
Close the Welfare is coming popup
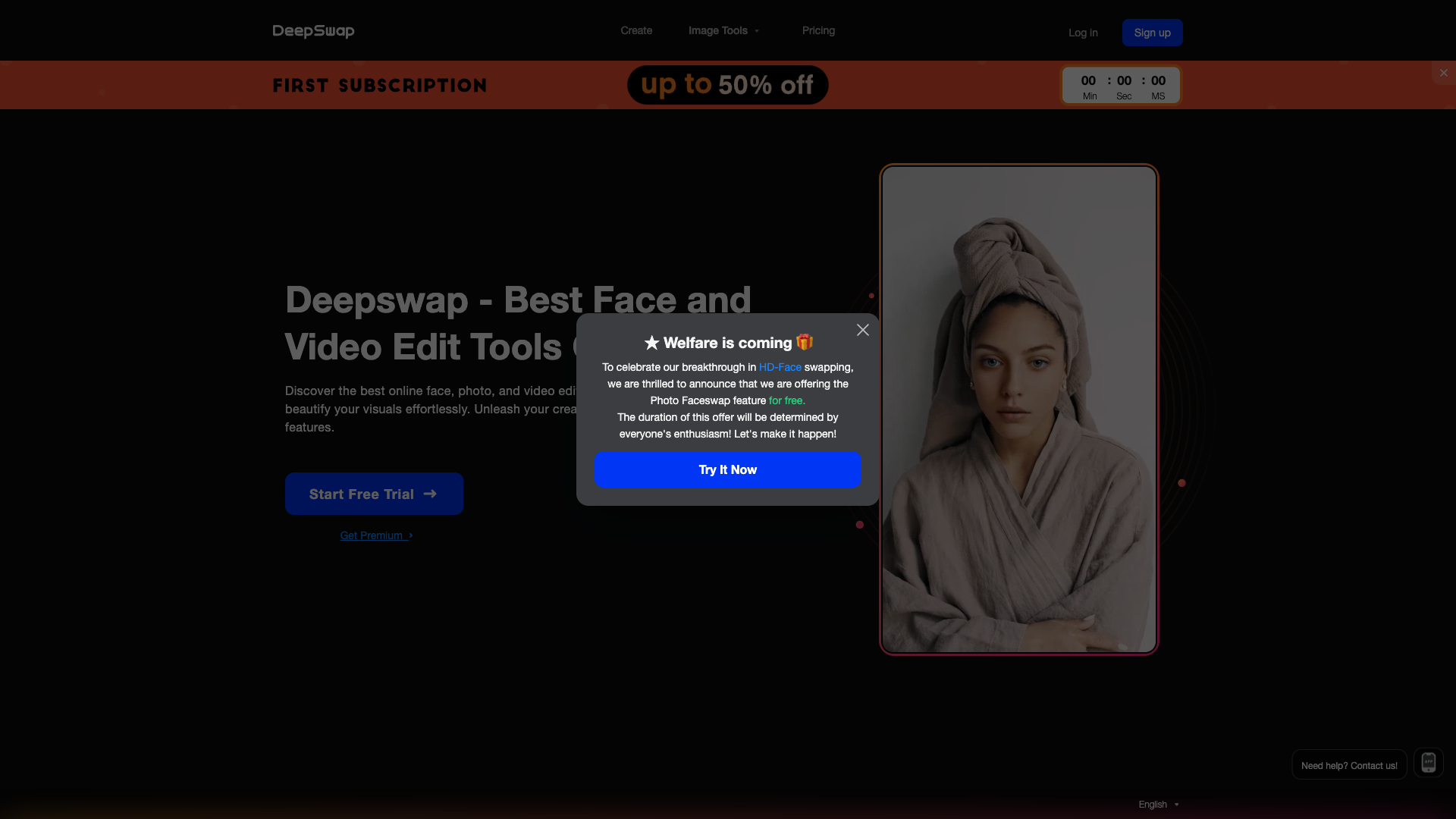click(863, 330)
